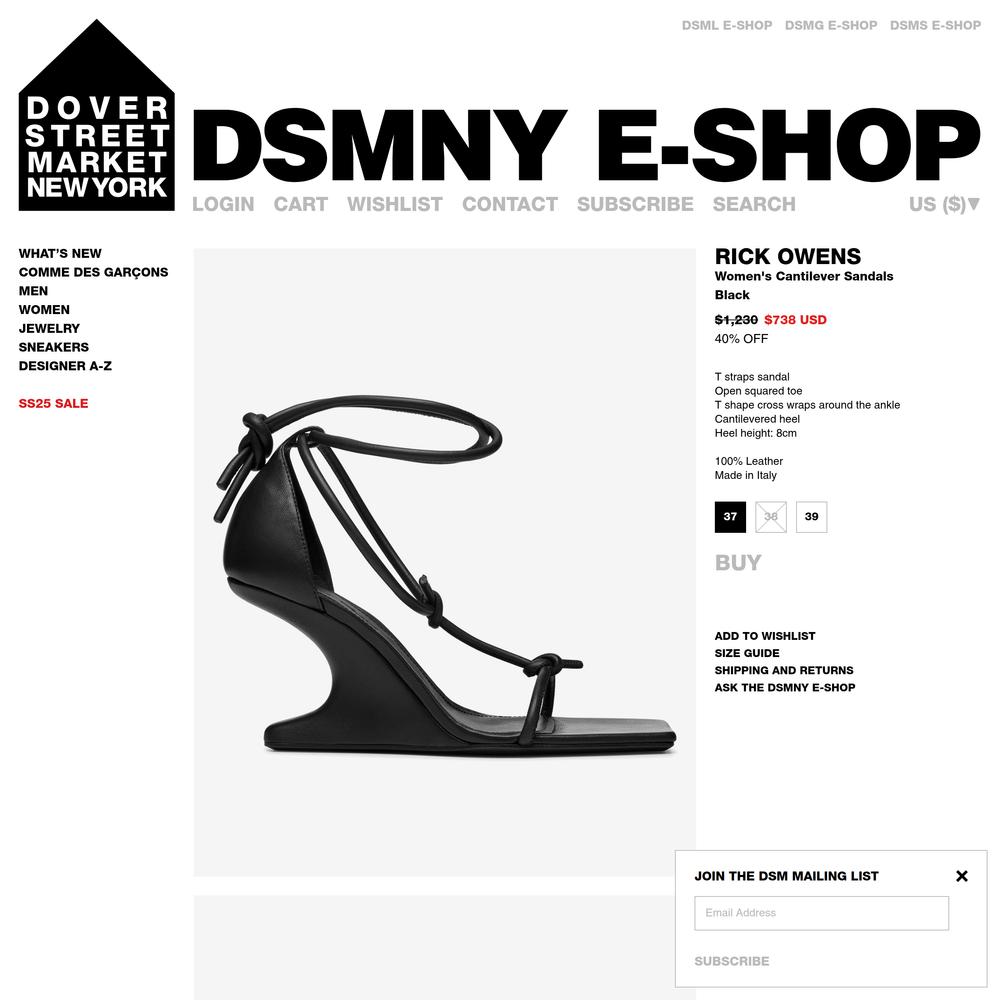
Task: Select sold-out size 38
Action: (x=771, y=517)
